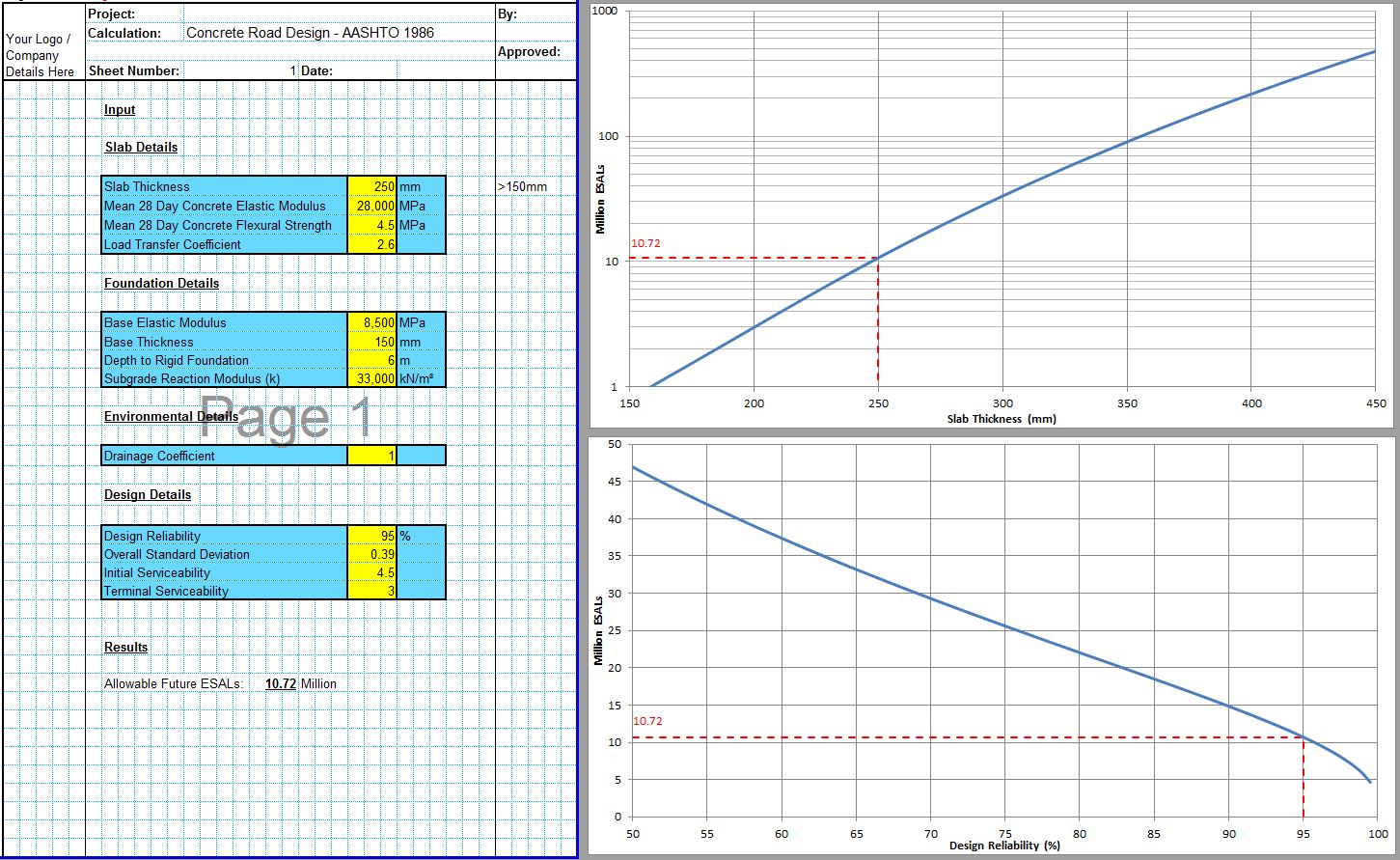Select the Overall Standard Deviation value 0.39
Image resolution: width=1400 pixels, height=860 pixels.
(x=371, y=554)
